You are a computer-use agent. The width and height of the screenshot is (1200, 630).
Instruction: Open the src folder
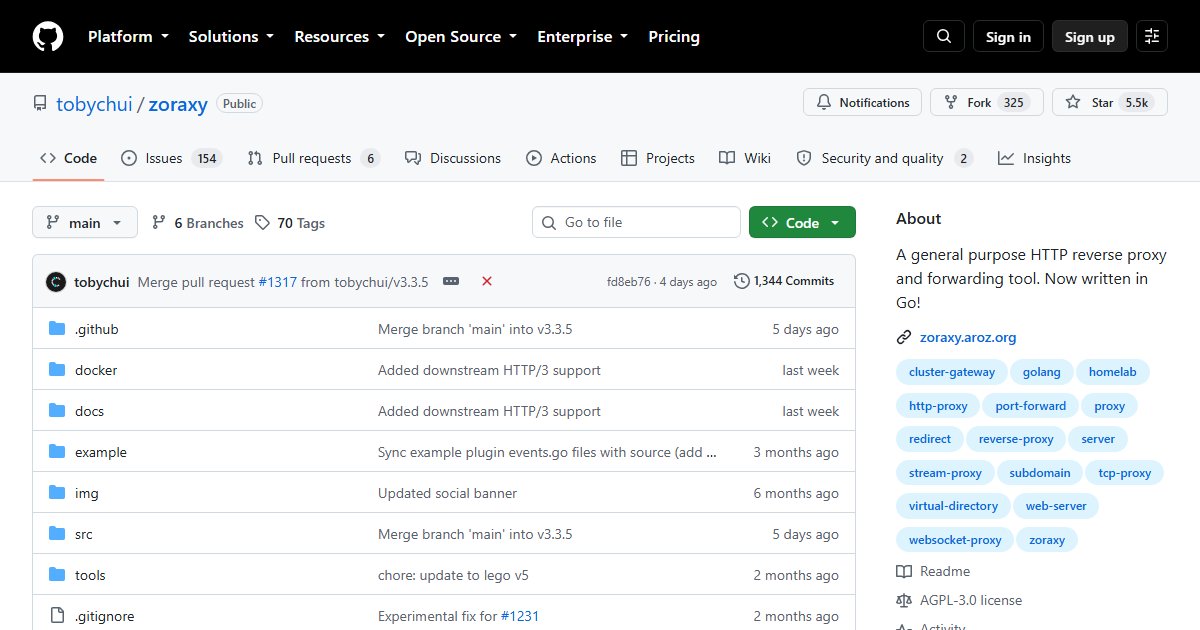click(84, 534)
